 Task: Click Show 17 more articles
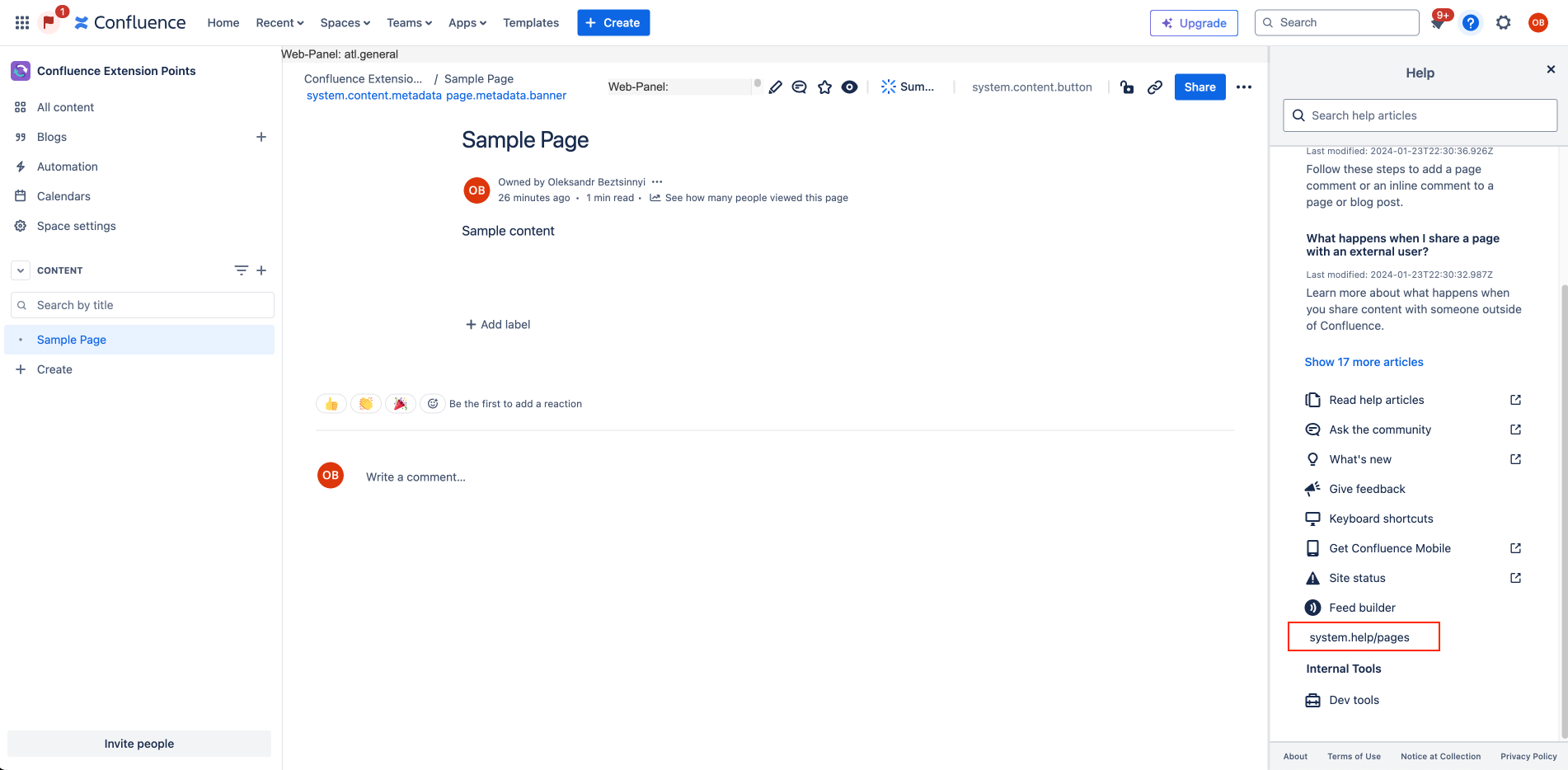tap(1364, 362)
